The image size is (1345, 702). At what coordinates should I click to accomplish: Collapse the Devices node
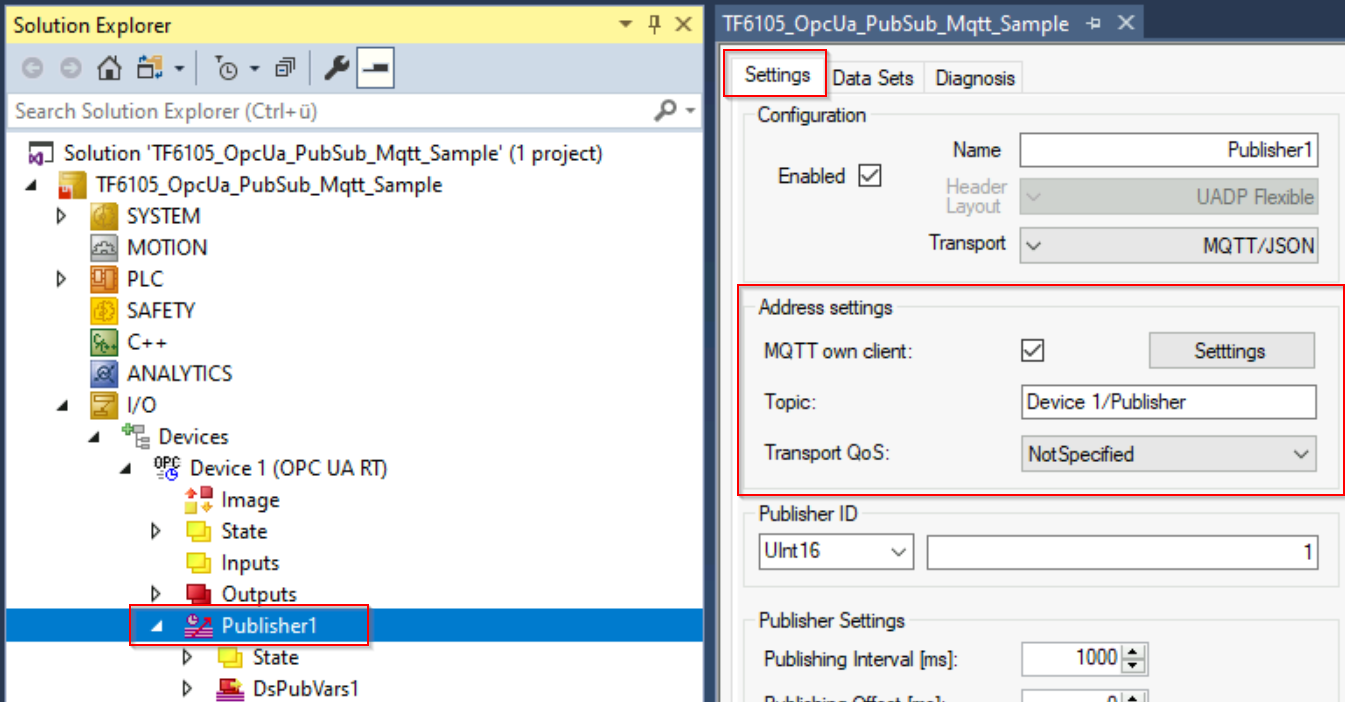click(x=94, y=437)
